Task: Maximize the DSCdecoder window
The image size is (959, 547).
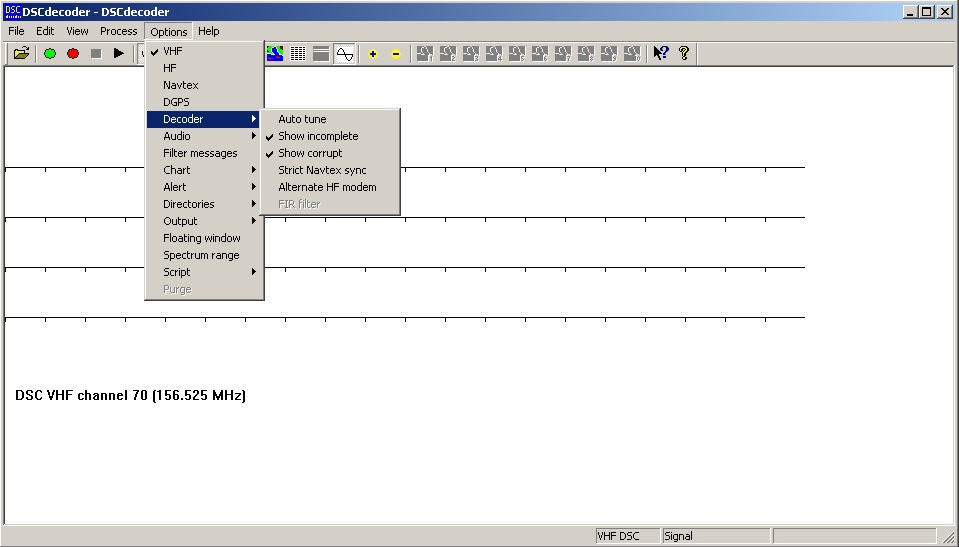Action: pyautogui.click(x=927, y=12)
